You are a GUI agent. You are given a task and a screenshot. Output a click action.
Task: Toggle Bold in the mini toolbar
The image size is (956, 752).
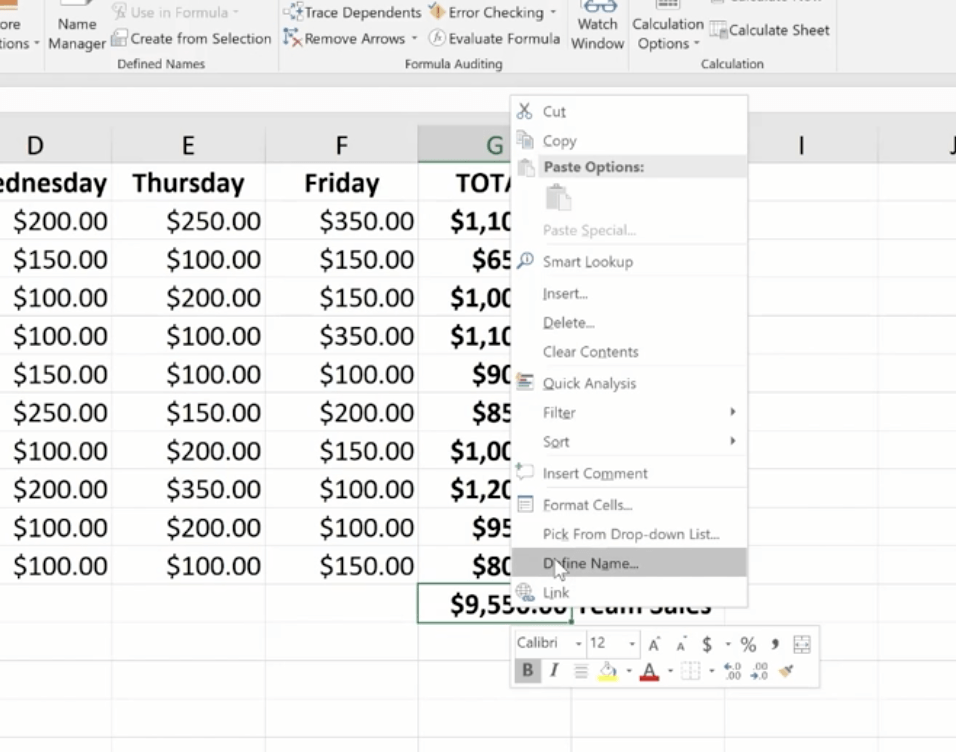[x=527, y=671]
